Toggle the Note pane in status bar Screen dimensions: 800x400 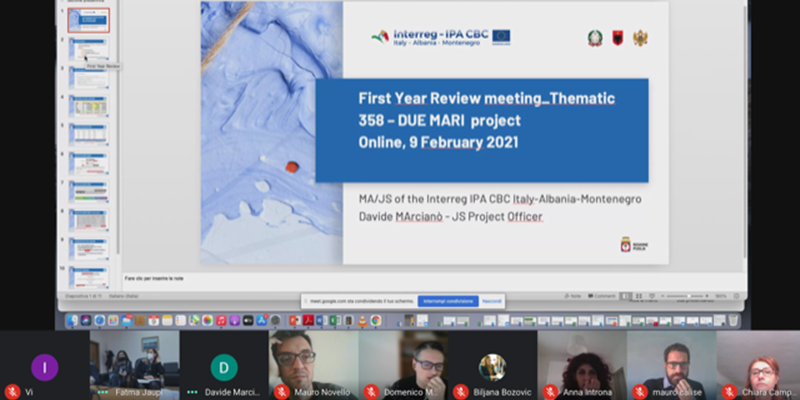pos(572,296)
